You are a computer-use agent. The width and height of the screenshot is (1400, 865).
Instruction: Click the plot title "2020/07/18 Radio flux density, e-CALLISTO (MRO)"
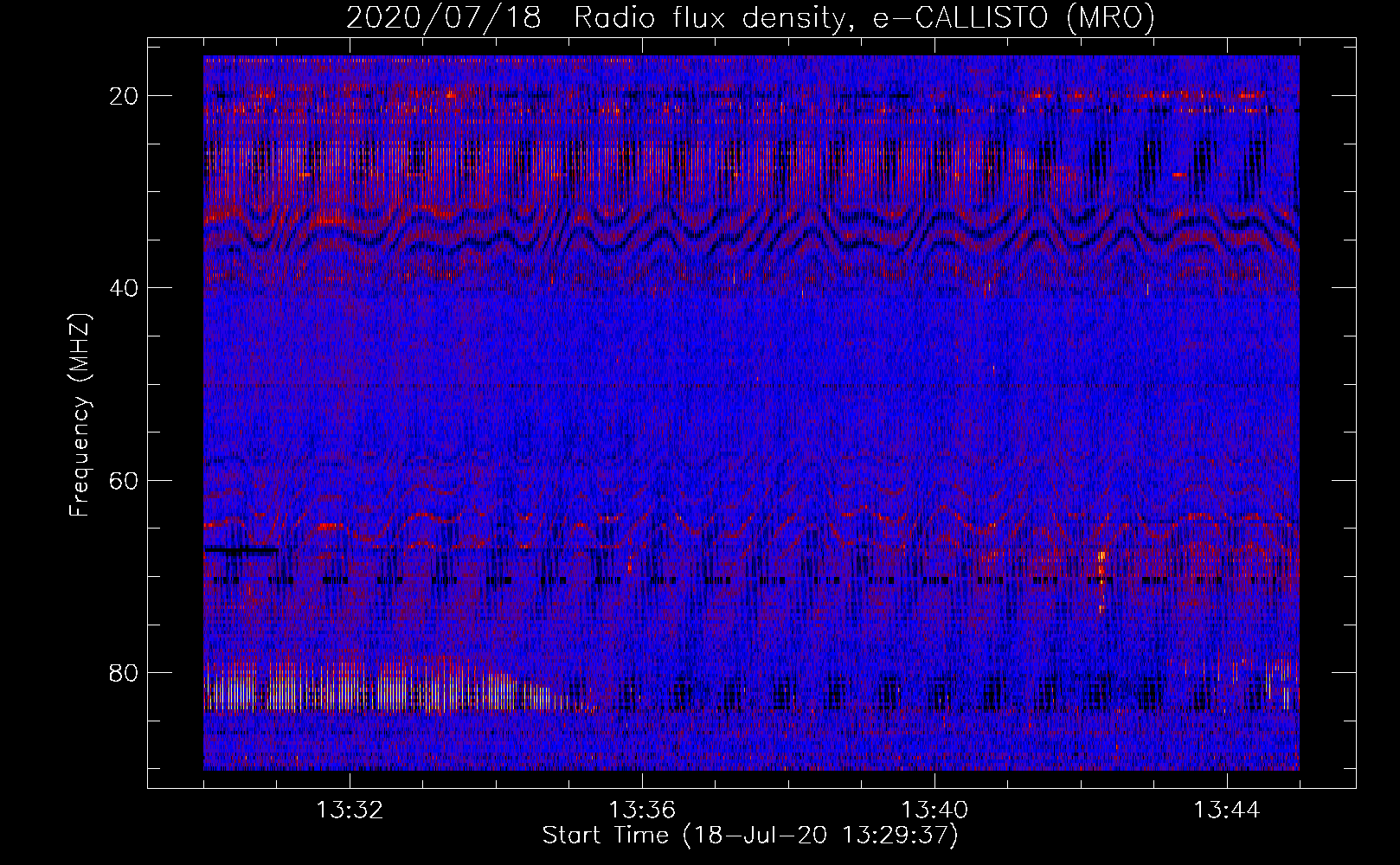pos(750,17)
